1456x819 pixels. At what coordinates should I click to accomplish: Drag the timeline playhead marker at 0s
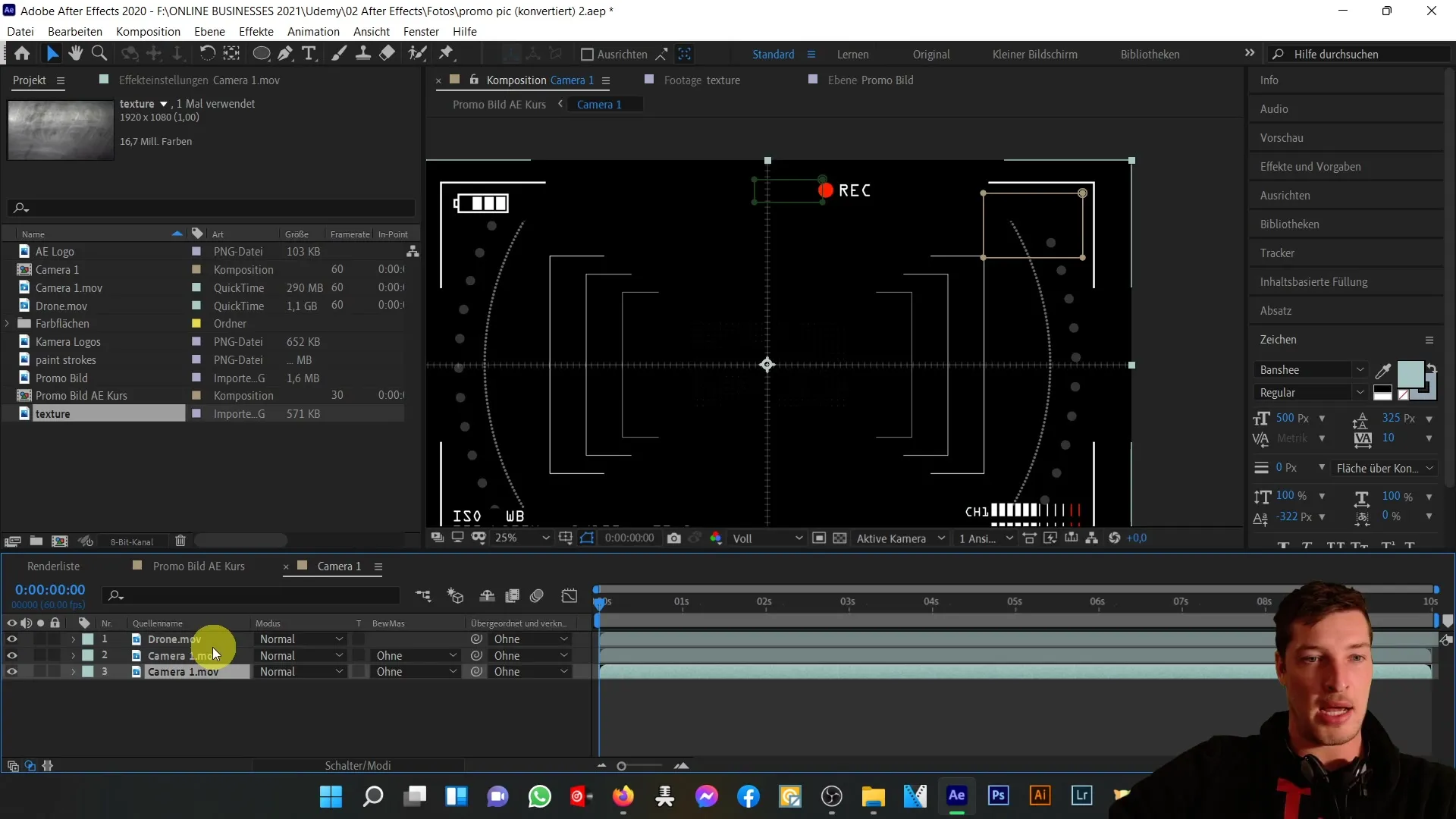599,600
